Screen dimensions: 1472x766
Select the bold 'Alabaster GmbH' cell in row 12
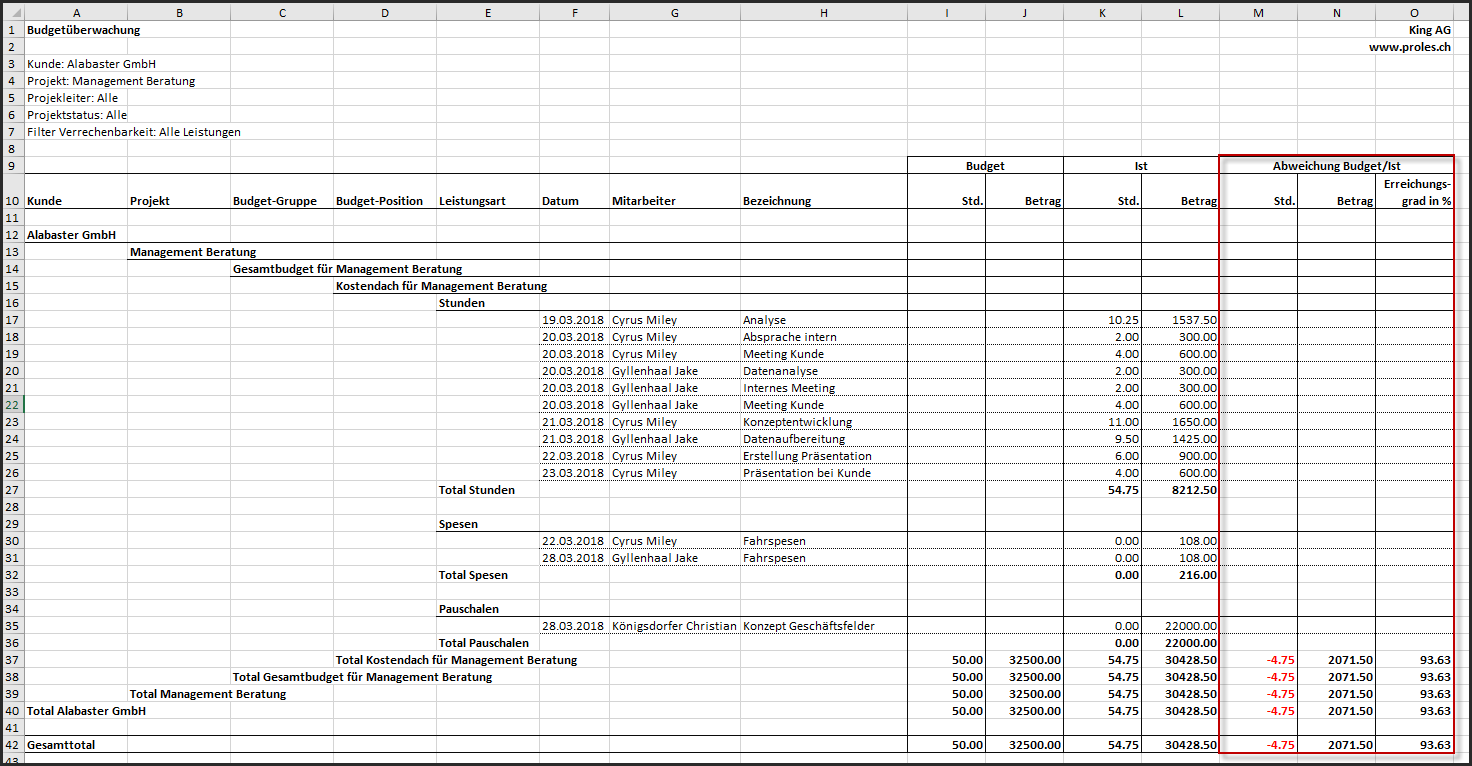(71, 235)
